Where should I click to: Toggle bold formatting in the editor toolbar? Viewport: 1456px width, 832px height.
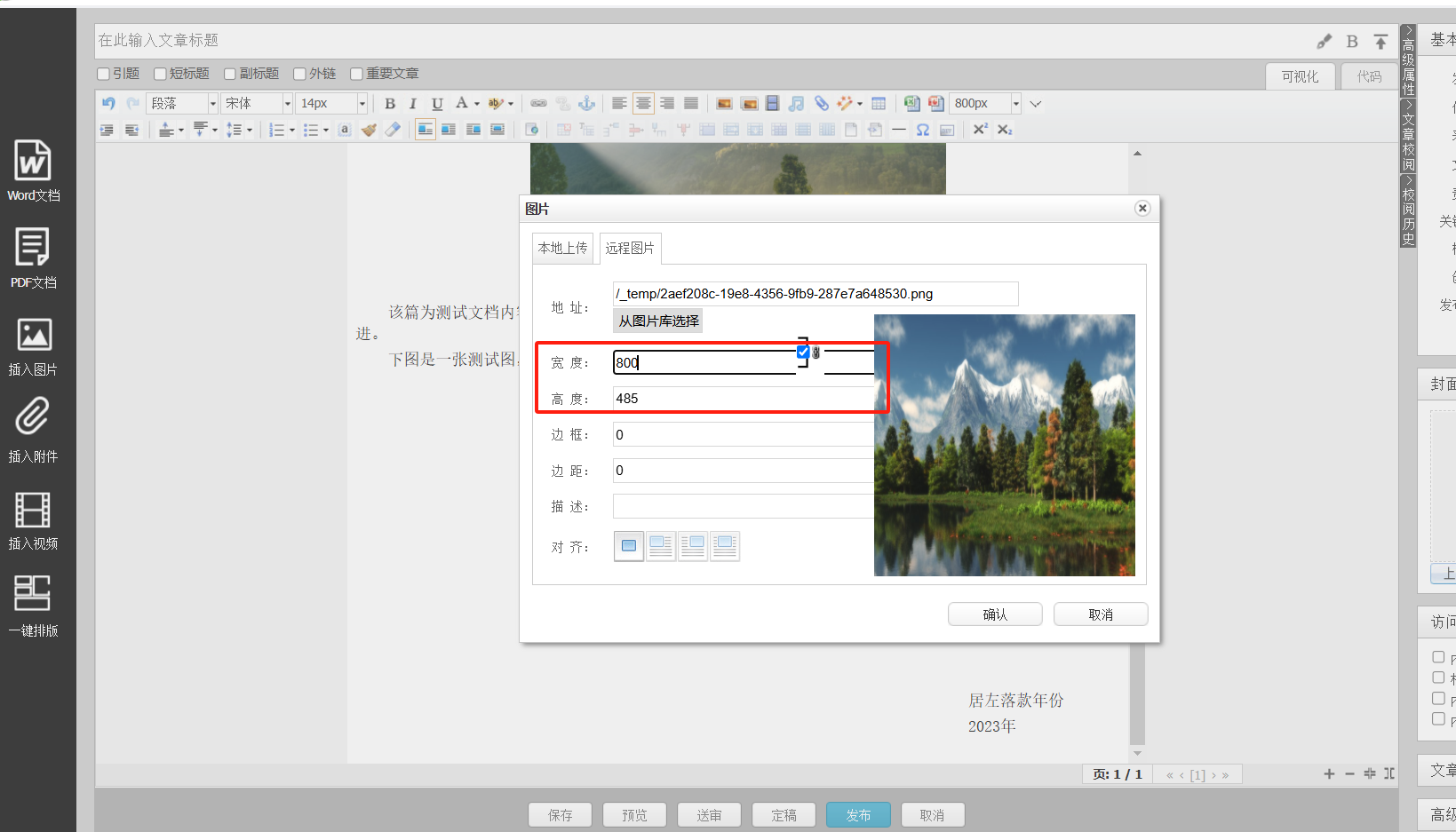coord(390,104)
